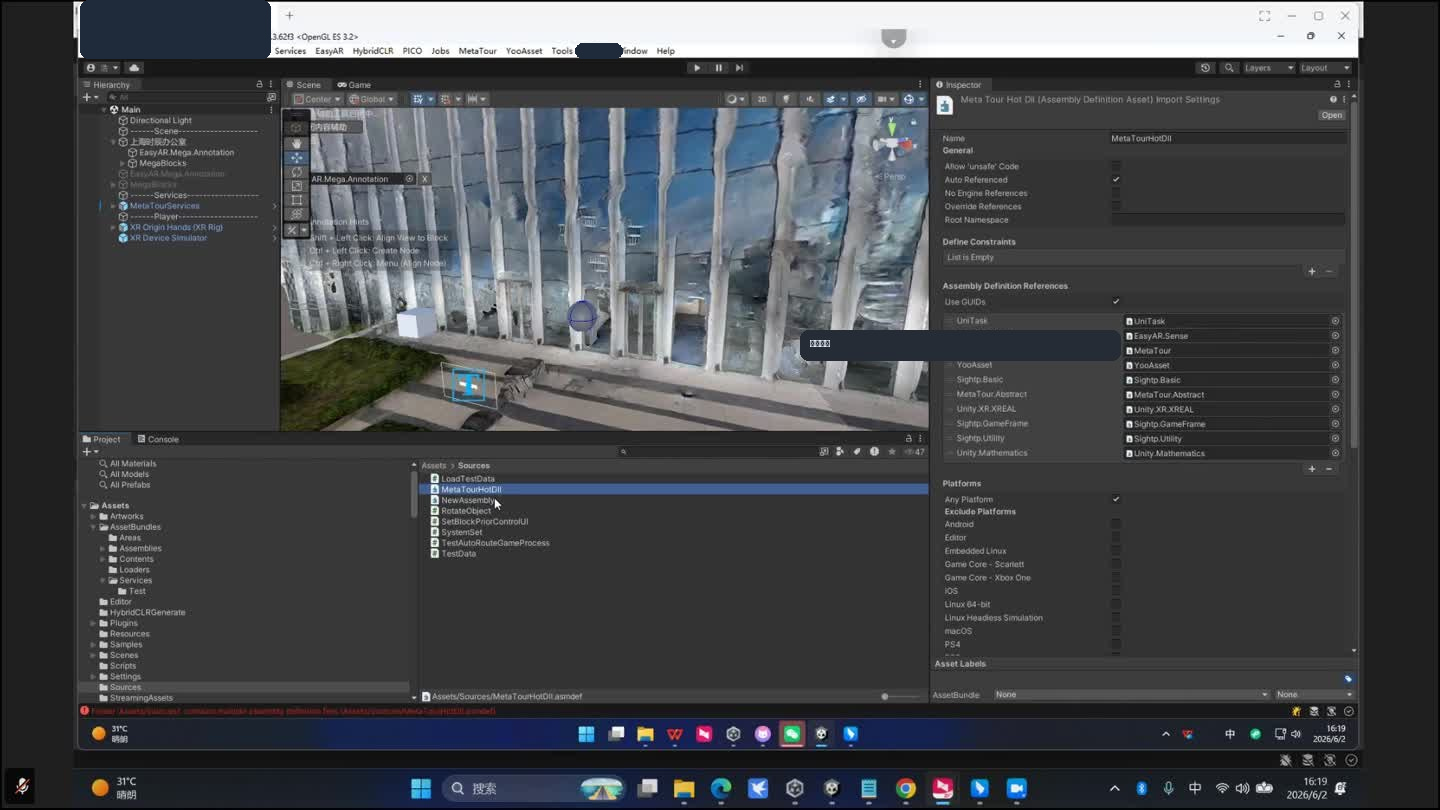Viewport: 1440px width, 810px height.
Task: Open the draw mode shading dropdown
Action: pyautogui.click(x=735, y=99)
